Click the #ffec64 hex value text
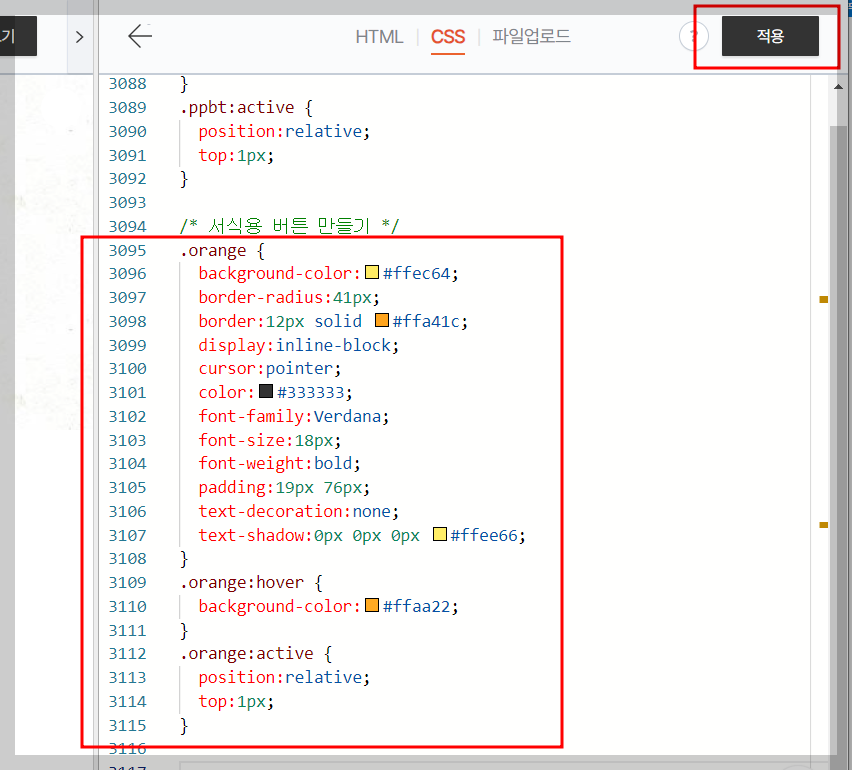The image size is (852, 770). click(417, 273)
